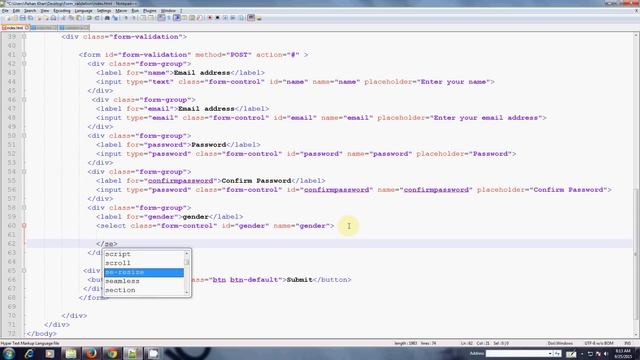This screenshot has height=360, width=640.
Task: Switch to the index.html tab
Action: [x=15, y=28]
